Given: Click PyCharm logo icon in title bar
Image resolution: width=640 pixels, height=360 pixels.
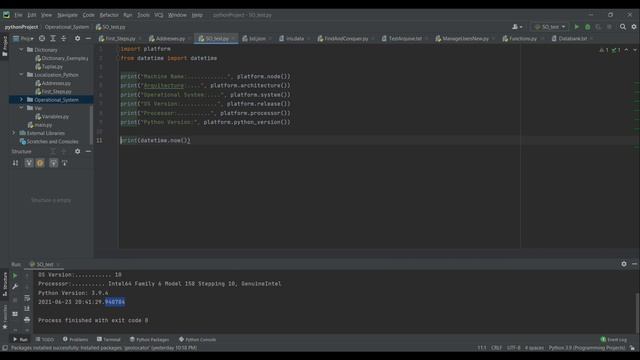Looking at the screenshot, I should pos(7,15).
